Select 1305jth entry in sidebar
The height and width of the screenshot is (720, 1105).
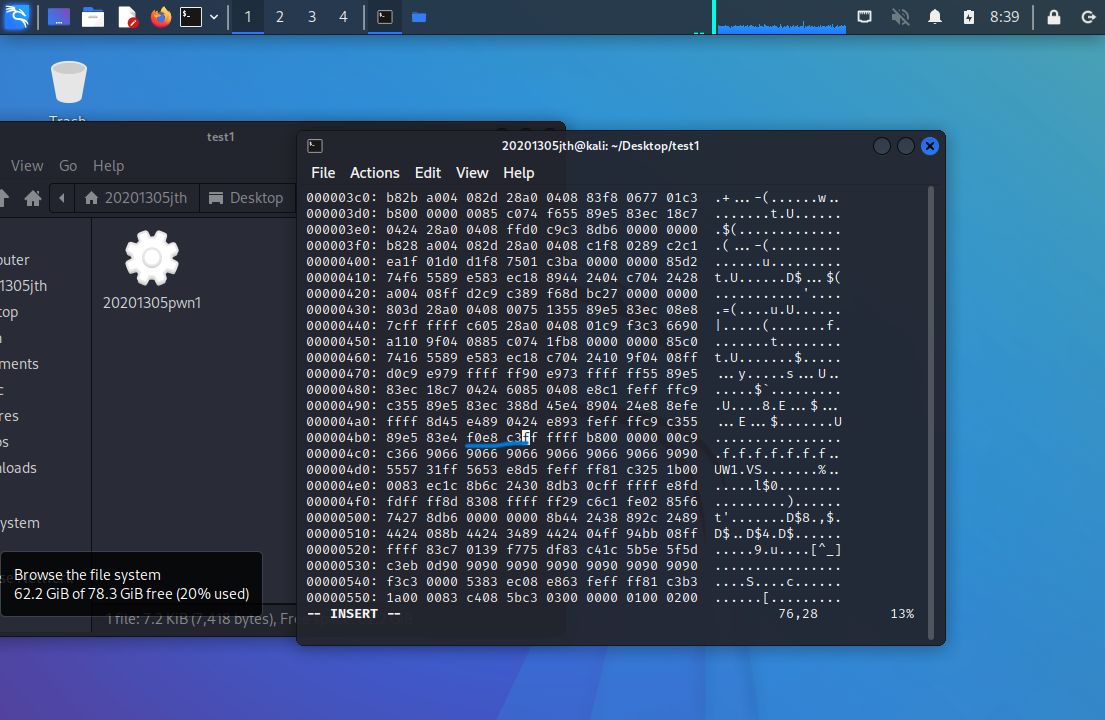pyautogui.click(x=24, y=285)
